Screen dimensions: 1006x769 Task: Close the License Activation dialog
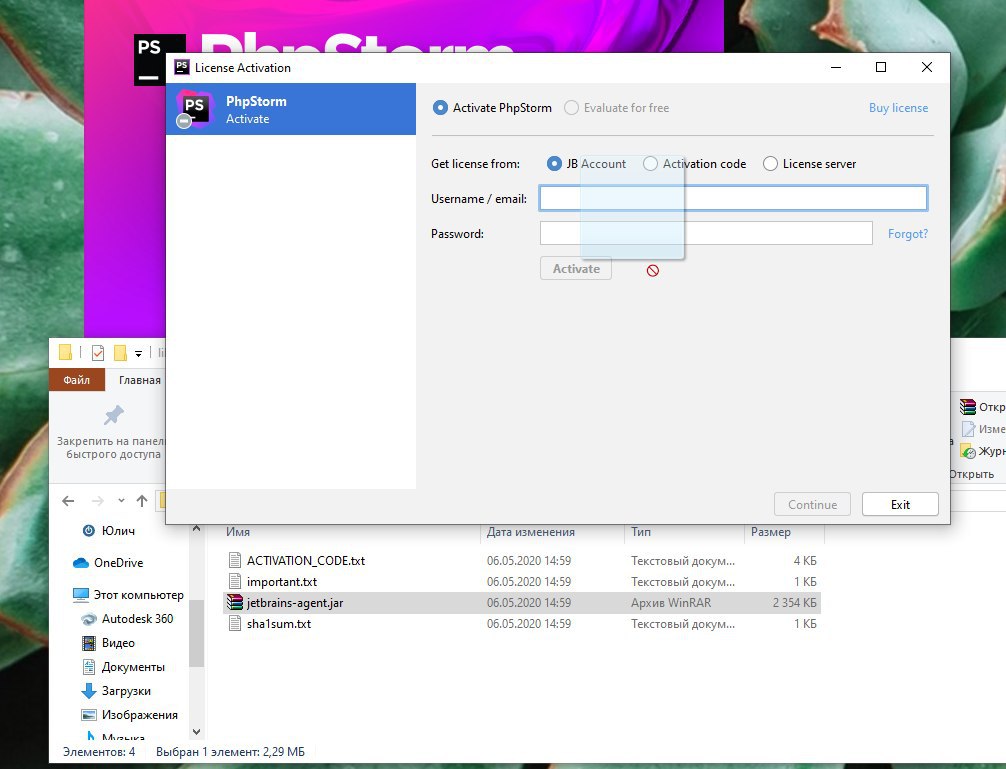[x=926, y=67]
